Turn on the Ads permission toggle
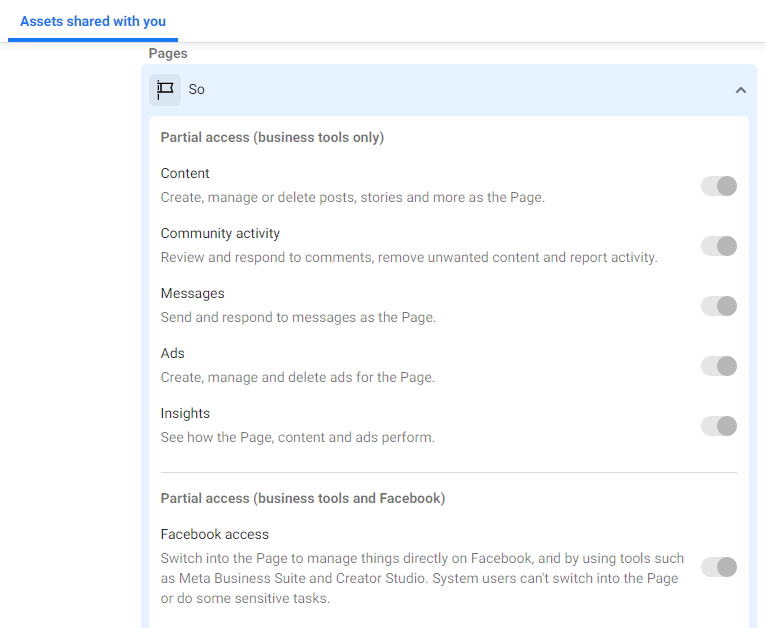 719,366
